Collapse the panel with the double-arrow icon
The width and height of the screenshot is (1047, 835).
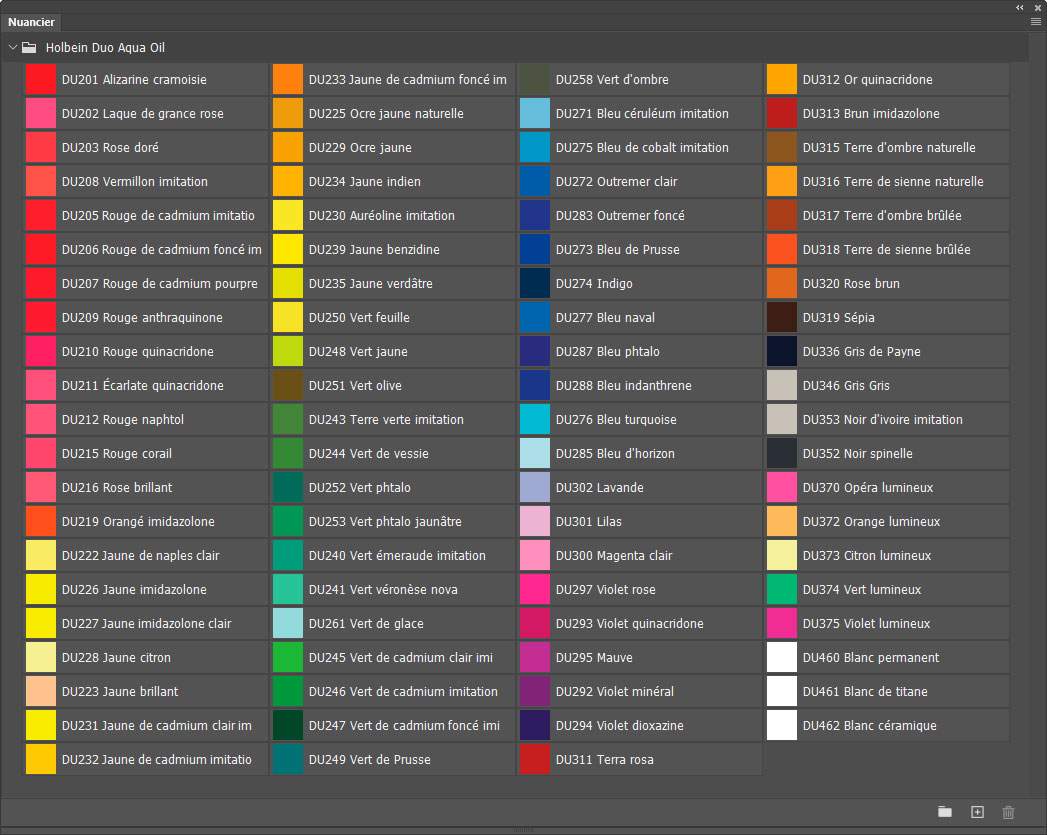tap(1020, 7)
